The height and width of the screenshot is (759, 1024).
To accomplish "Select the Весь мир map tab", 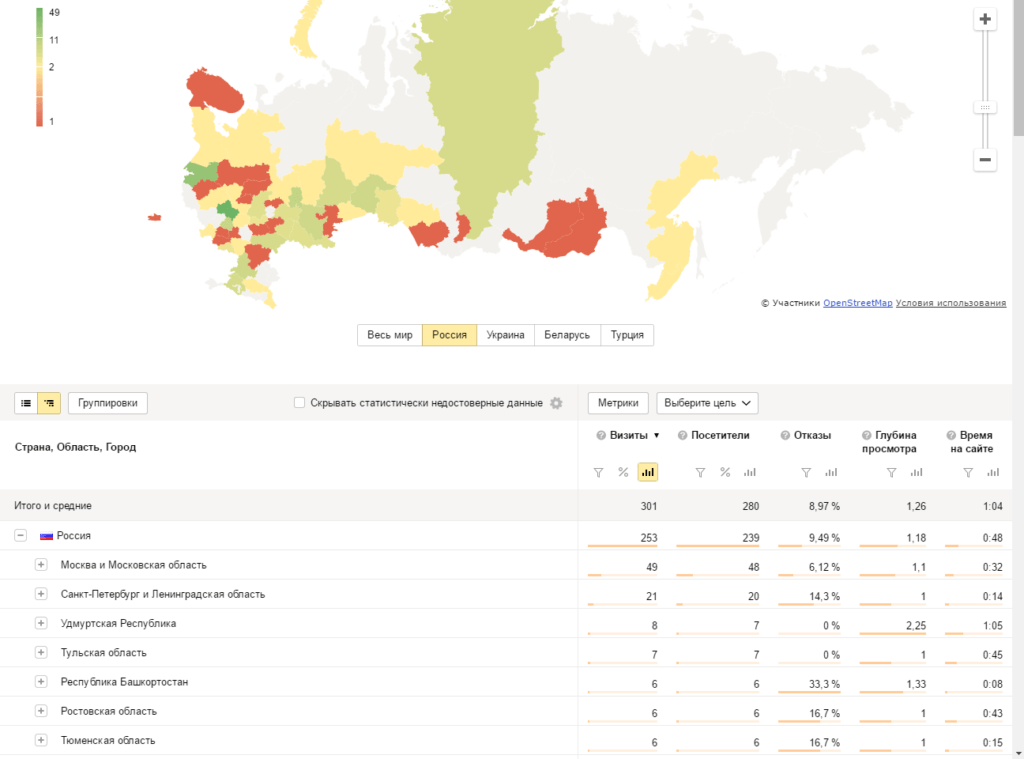I will click(389, 335).
